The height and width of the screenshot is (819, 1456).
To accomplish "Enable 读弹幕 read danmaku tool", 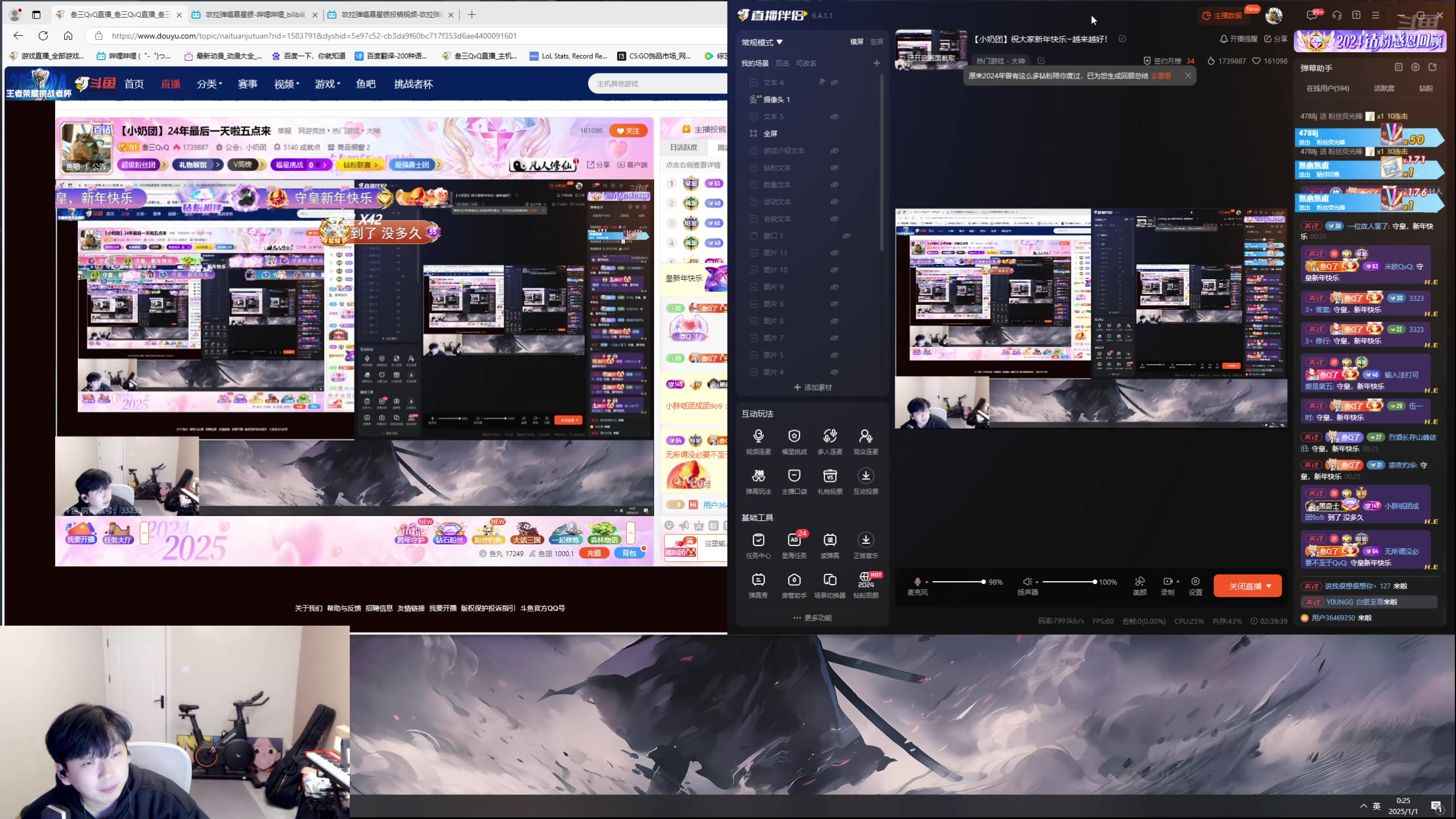I will click(830, 546).
